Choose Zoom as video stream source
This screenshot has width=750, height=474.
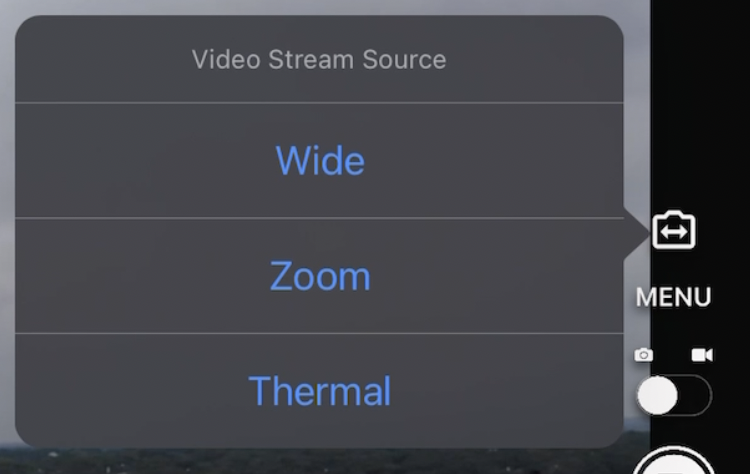[320, 276]
